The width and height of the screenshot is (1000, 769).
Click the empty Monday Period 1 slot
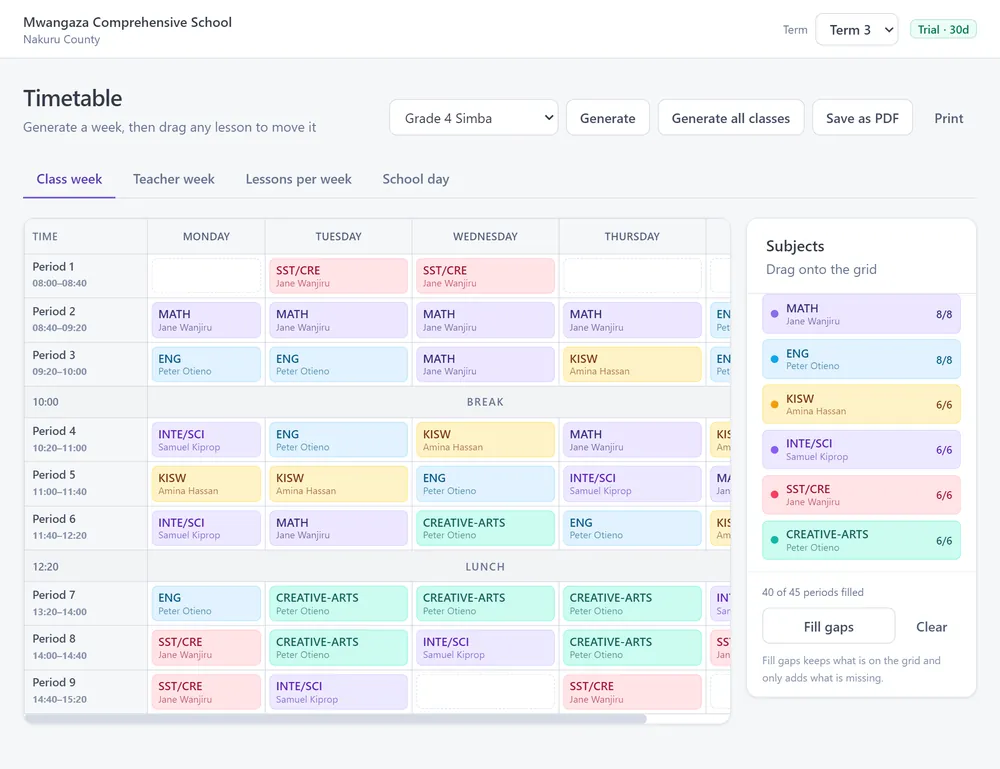coord(206,275)
